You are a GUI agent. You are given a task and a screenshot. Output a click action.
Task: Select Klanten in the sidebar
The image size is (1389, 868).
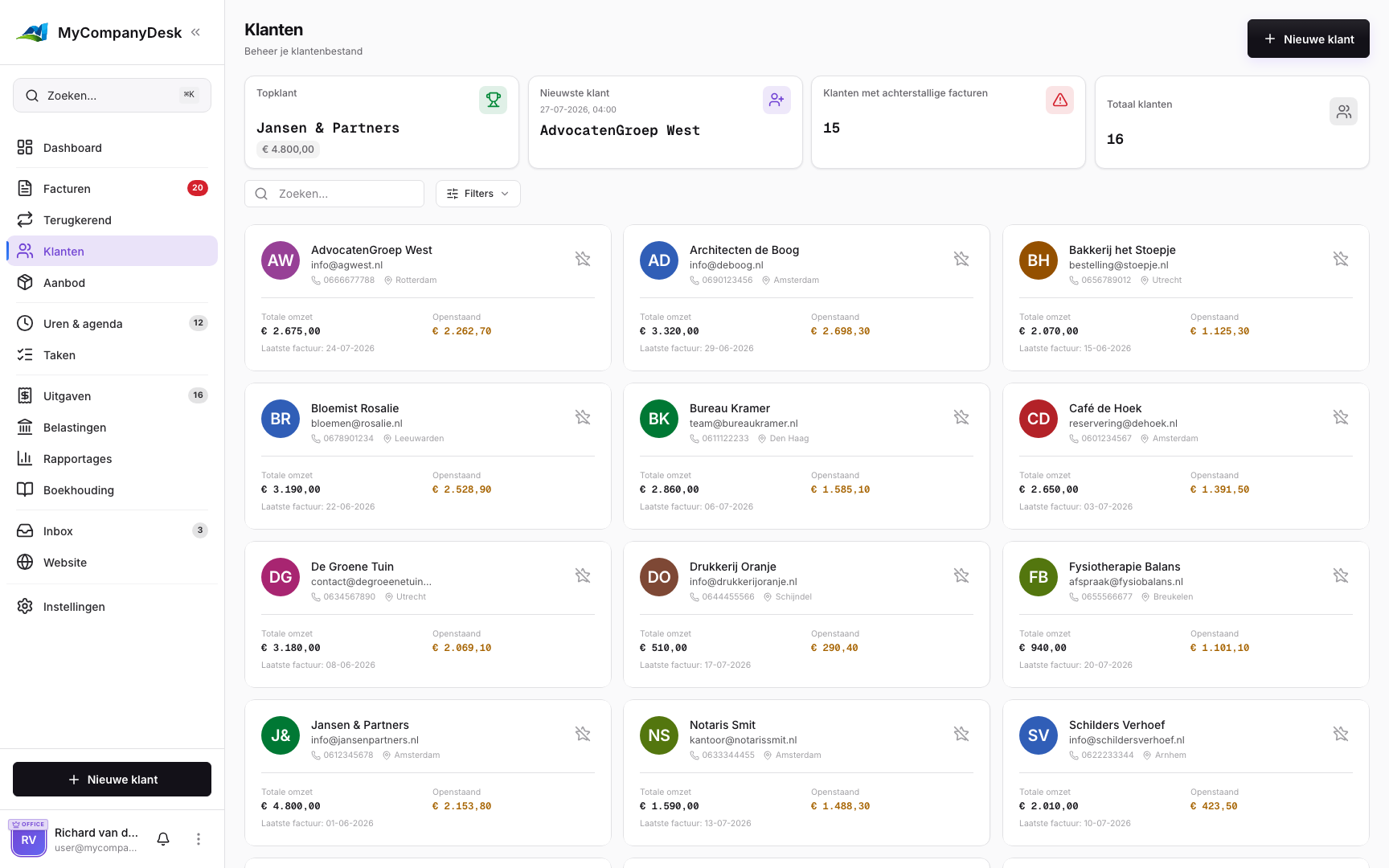coord(112,252)
